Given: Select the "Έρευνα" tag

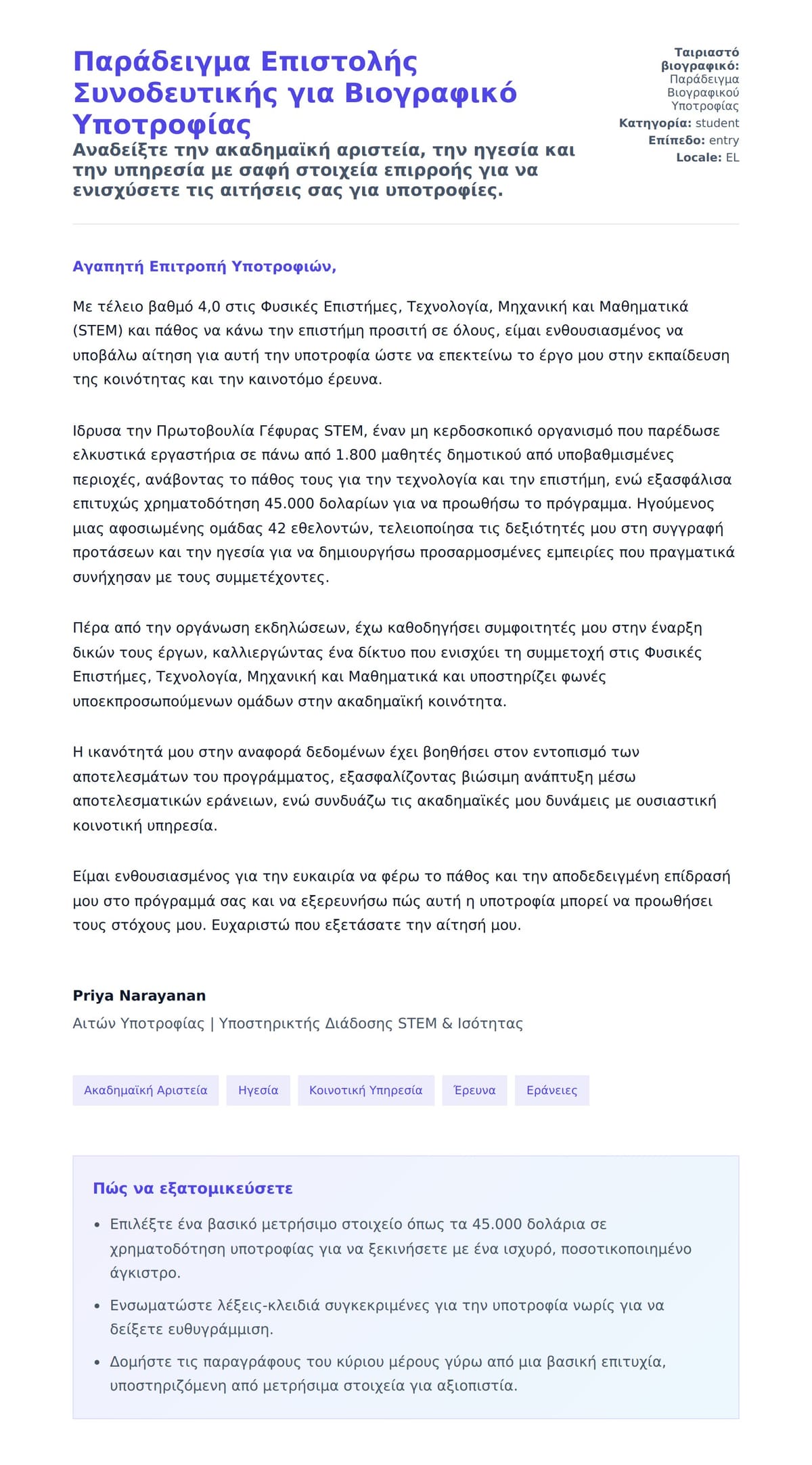Looking at the screenshot, I should 474,1090.
